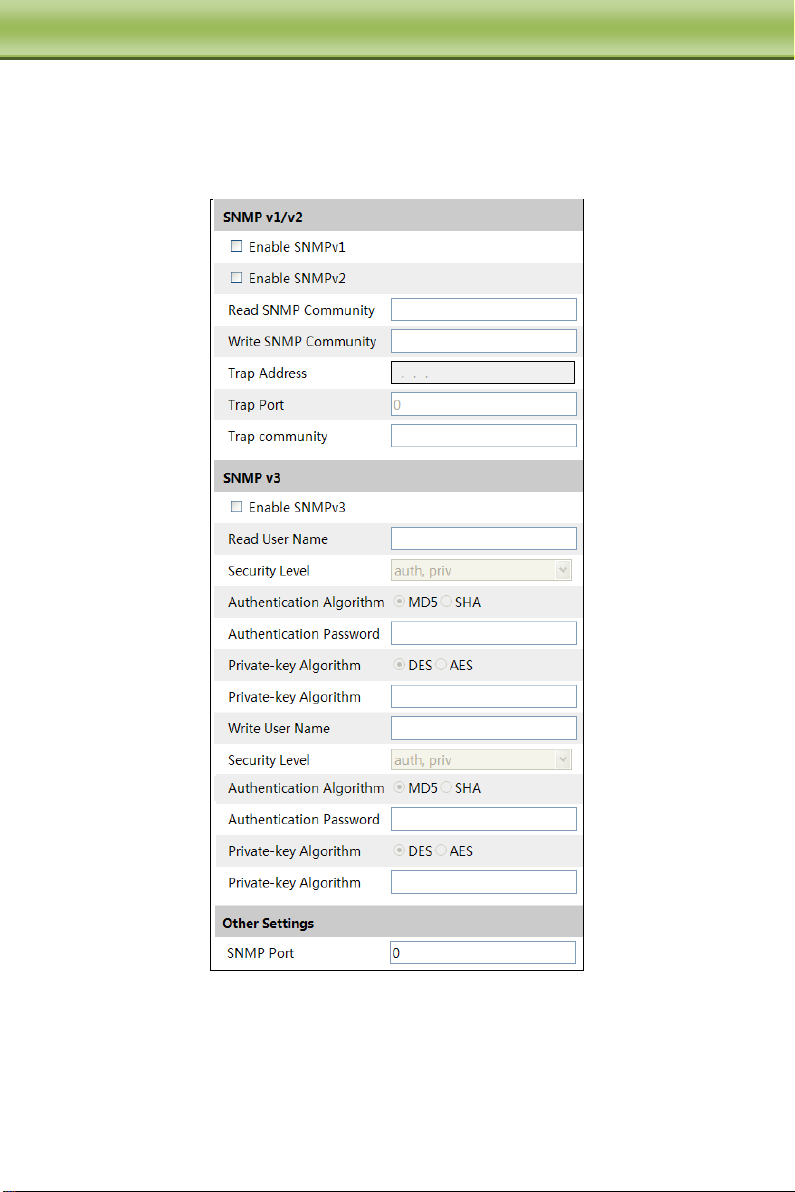Focus the Write SNMP Community field
The width and height of the screenshot is (795, 1192).
[x=483, y=341]
